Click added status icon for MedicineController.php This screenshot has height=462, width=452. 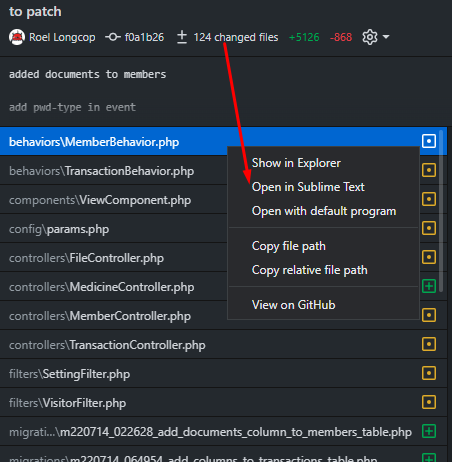tap(429, 286)
